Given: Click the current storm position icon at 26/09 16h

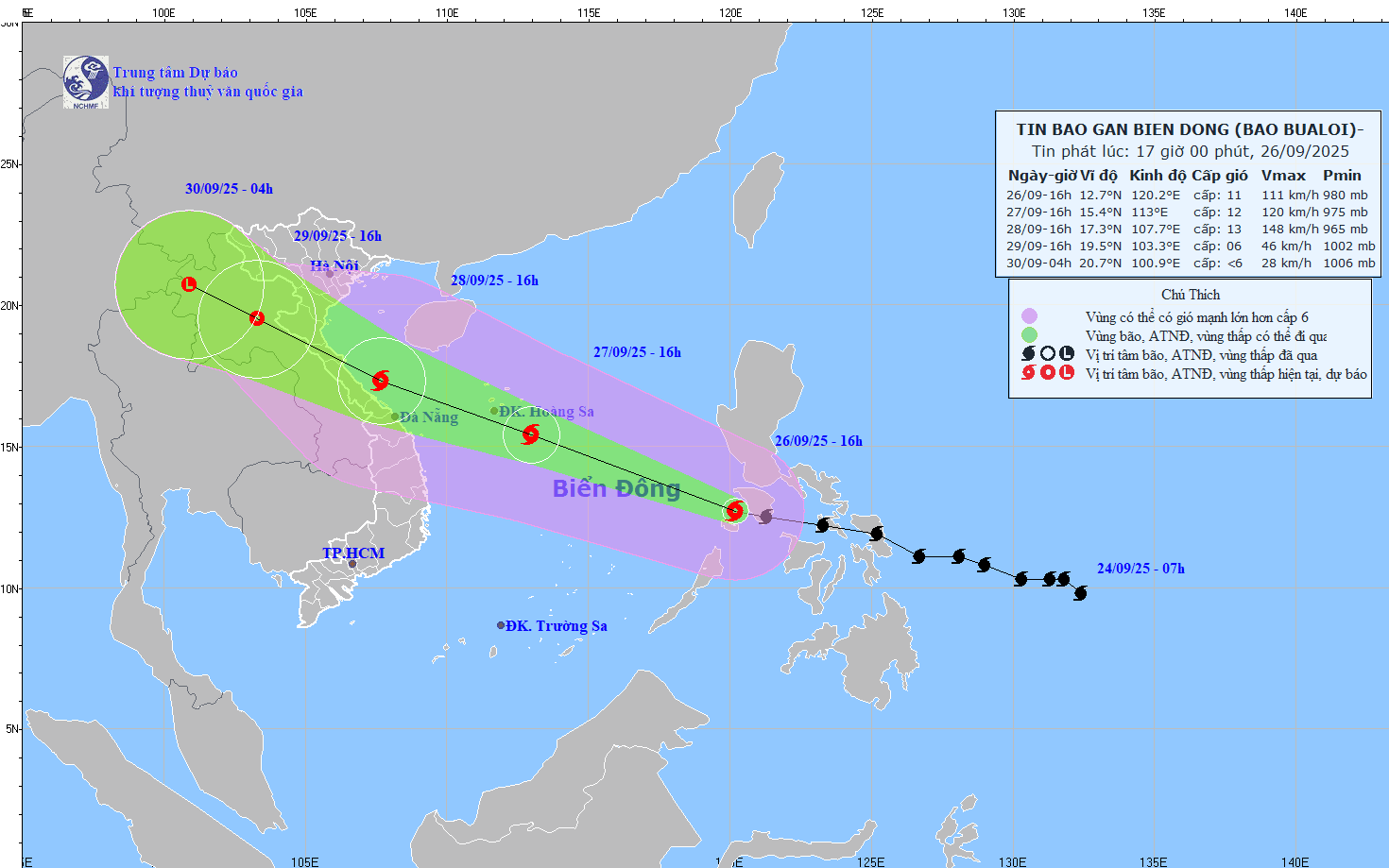Looking at the screenshot, I should [735, 511].
